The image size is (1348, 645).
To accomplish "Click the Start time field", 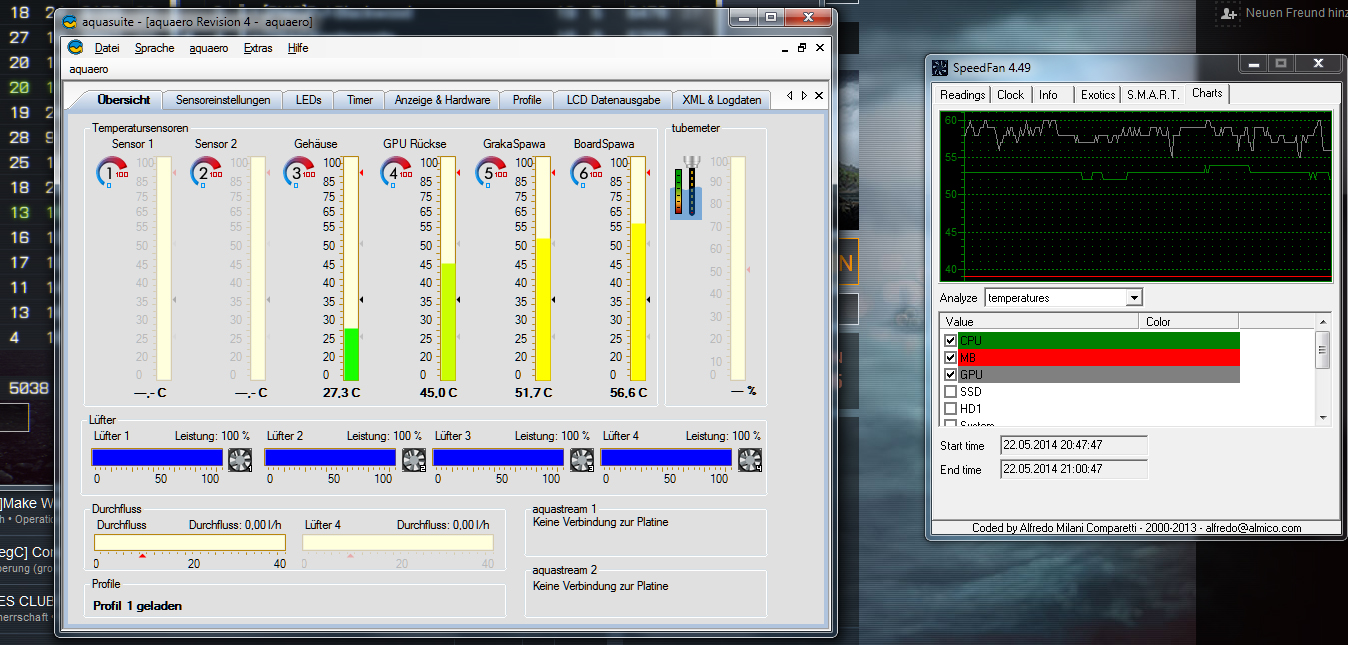I will (1074, 445).
